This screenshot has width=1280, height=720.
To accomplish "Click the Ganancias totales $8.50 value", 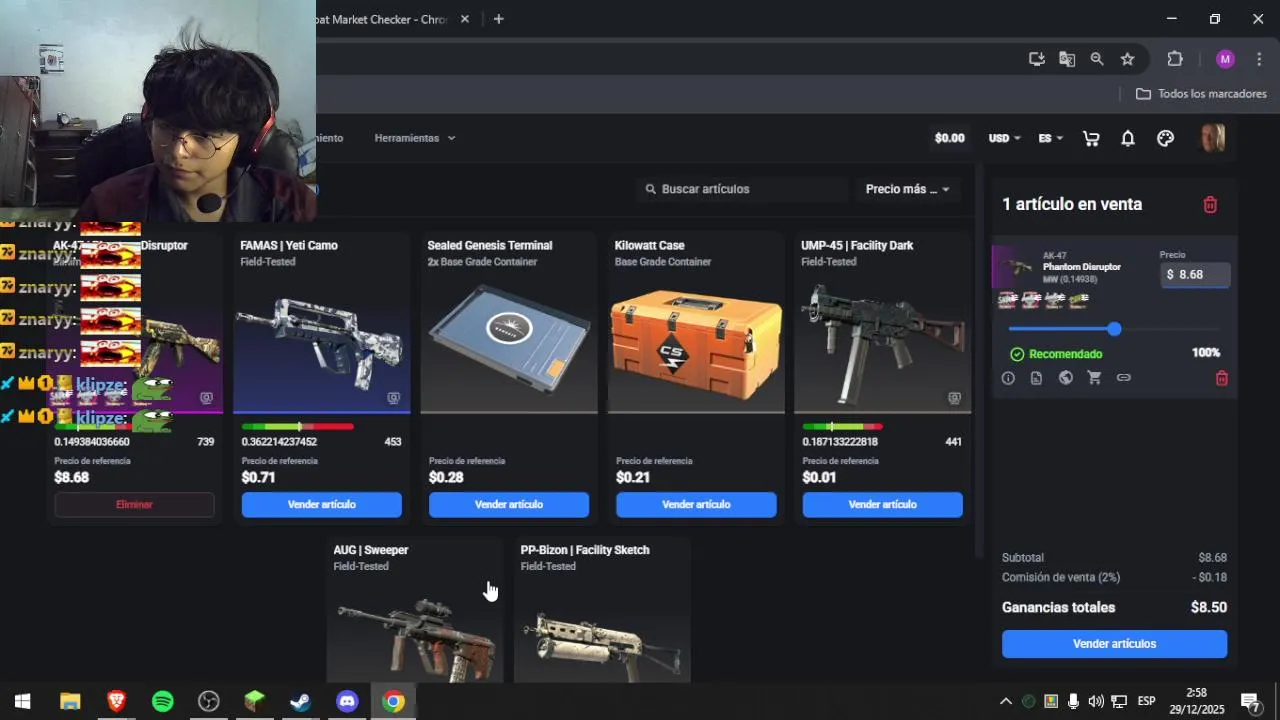I will 1208,608.
